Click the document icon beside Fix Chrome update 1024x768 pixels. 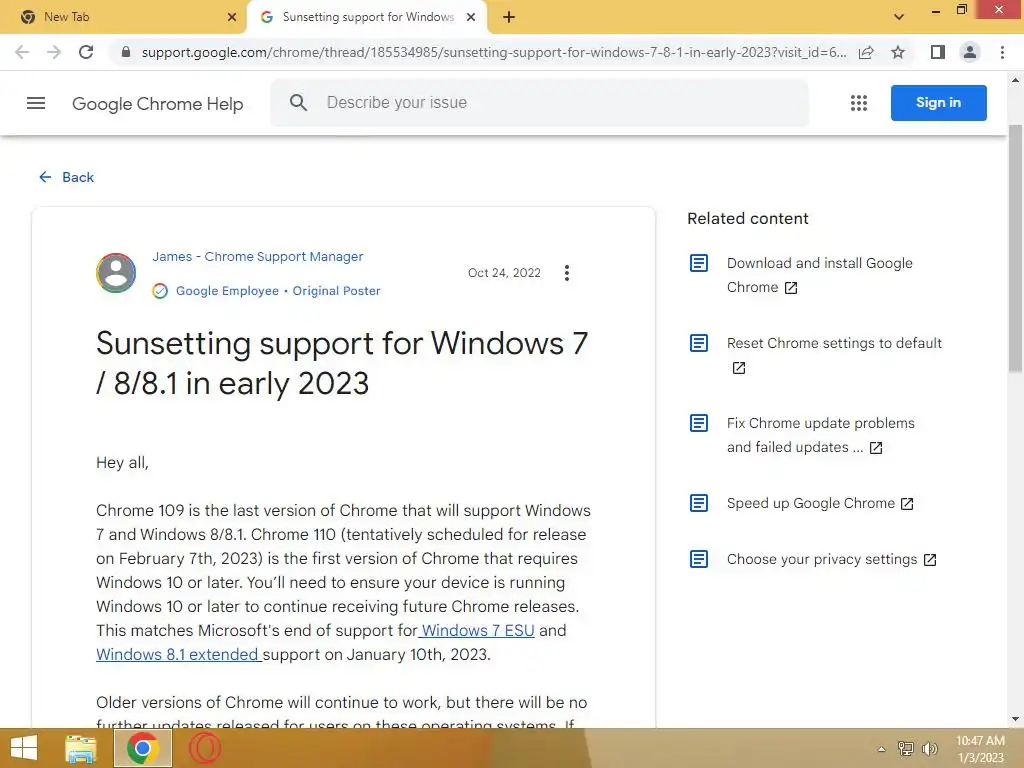[x=699, y=423]
